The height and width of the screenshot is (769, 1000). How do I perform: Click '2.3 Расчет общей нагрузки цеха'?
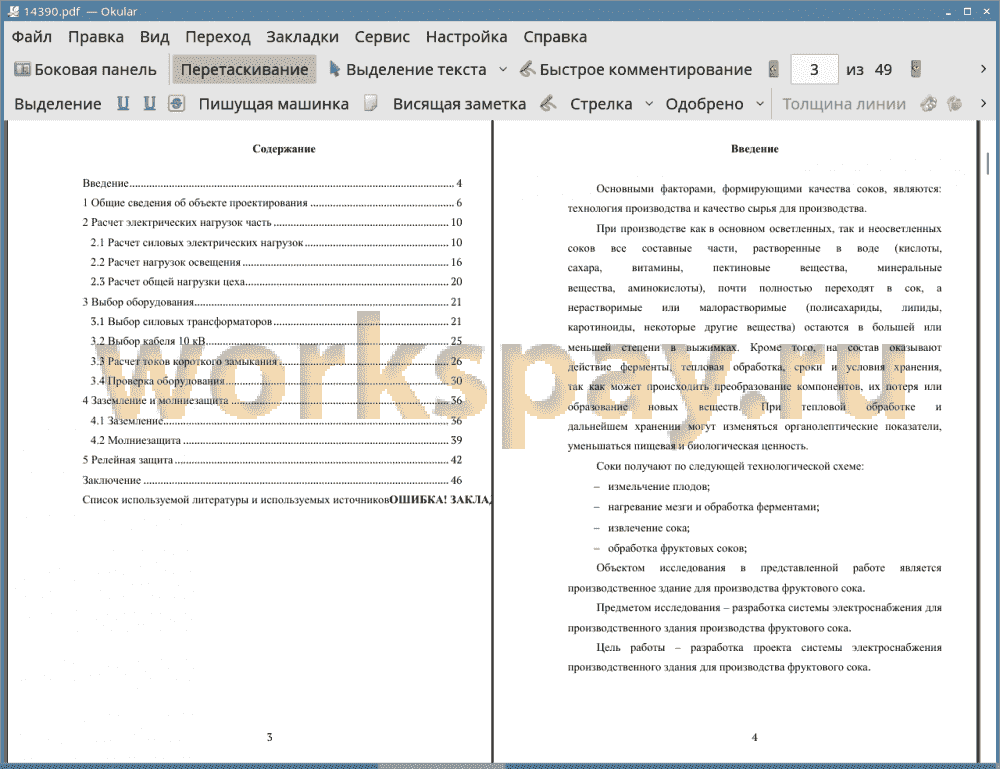click(276, 282)
